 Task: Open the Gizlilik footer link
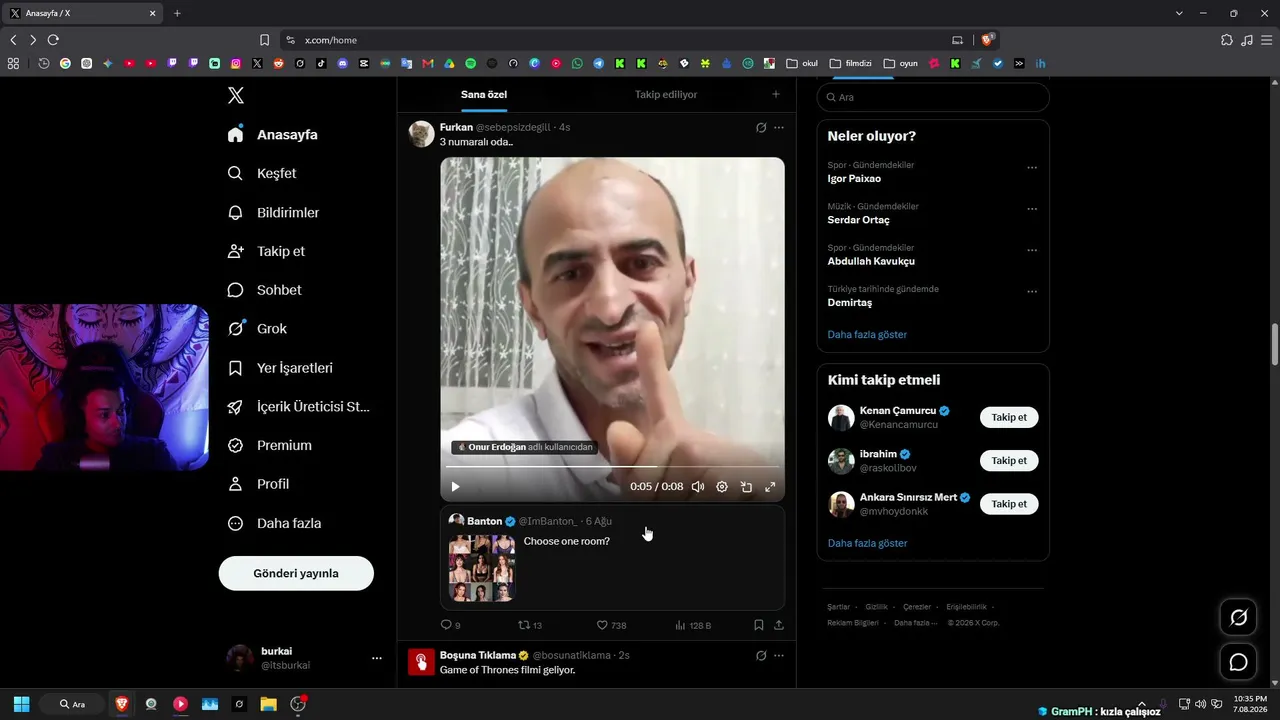(x=876, y=607)
